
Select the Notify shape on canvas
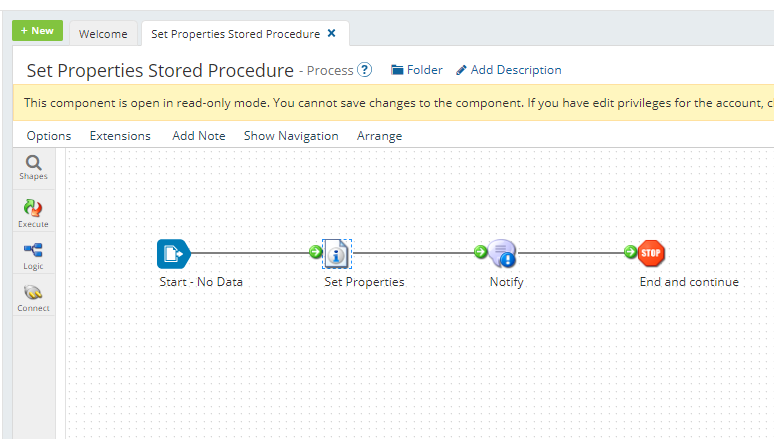coord(502,254)
